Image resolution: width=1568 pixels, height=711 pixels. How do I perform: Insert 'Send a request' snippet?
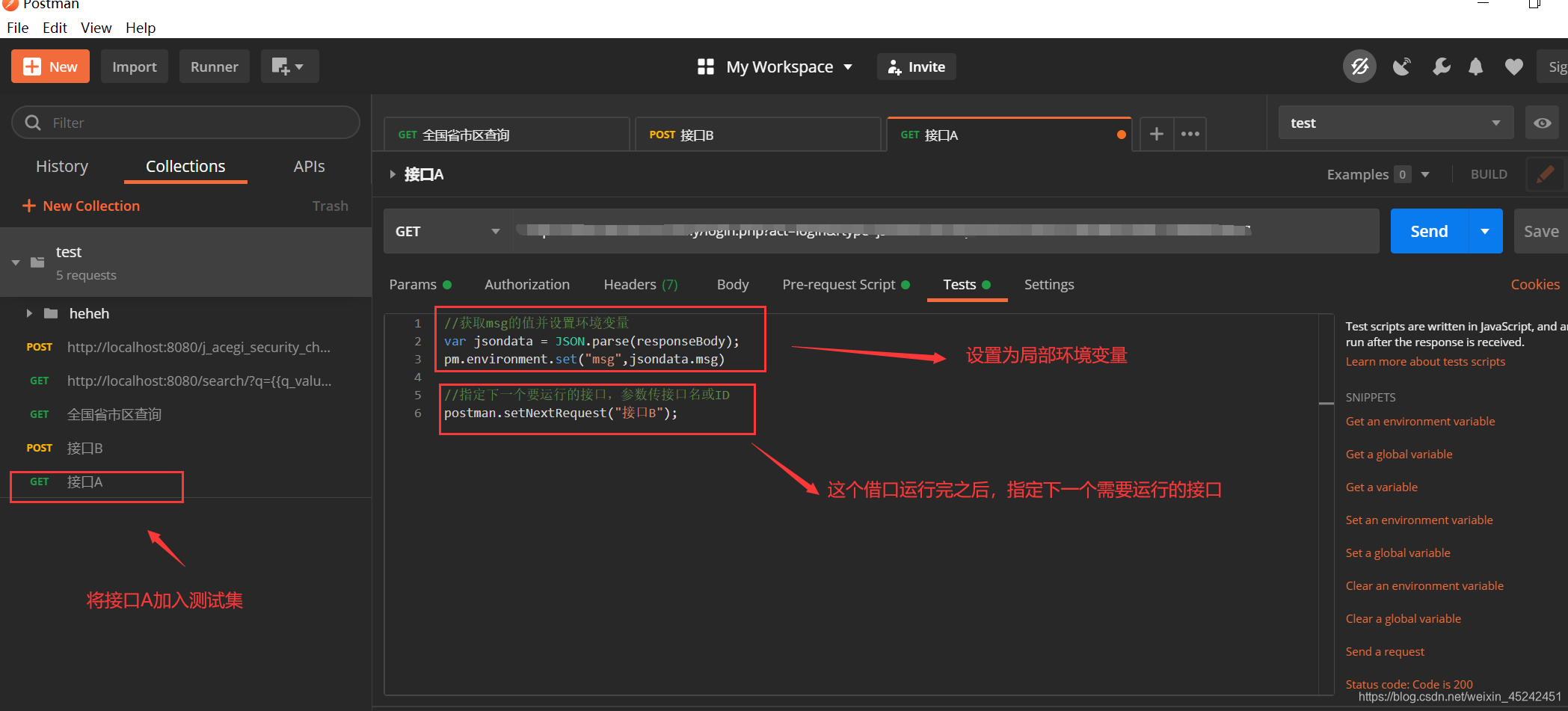pyautogui.click(x=1385, y=651)
